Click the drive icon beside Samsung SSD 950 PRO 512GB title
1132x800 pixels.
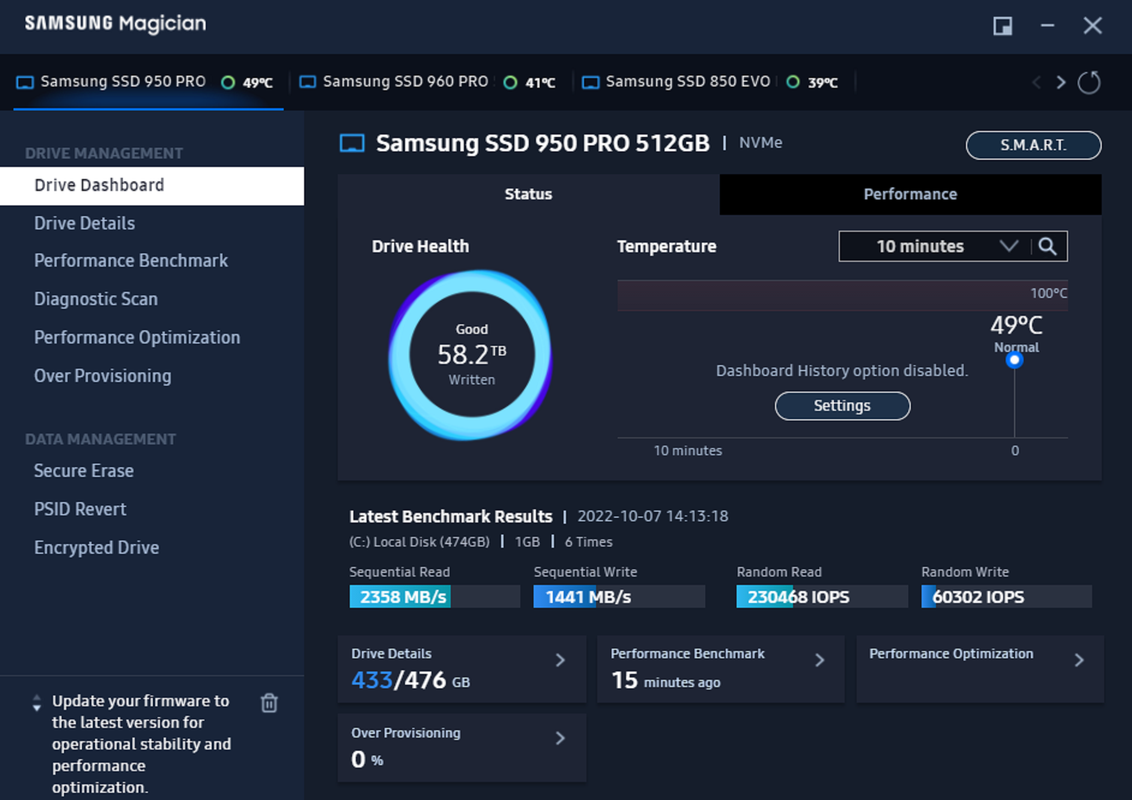(x=352, y=143)
